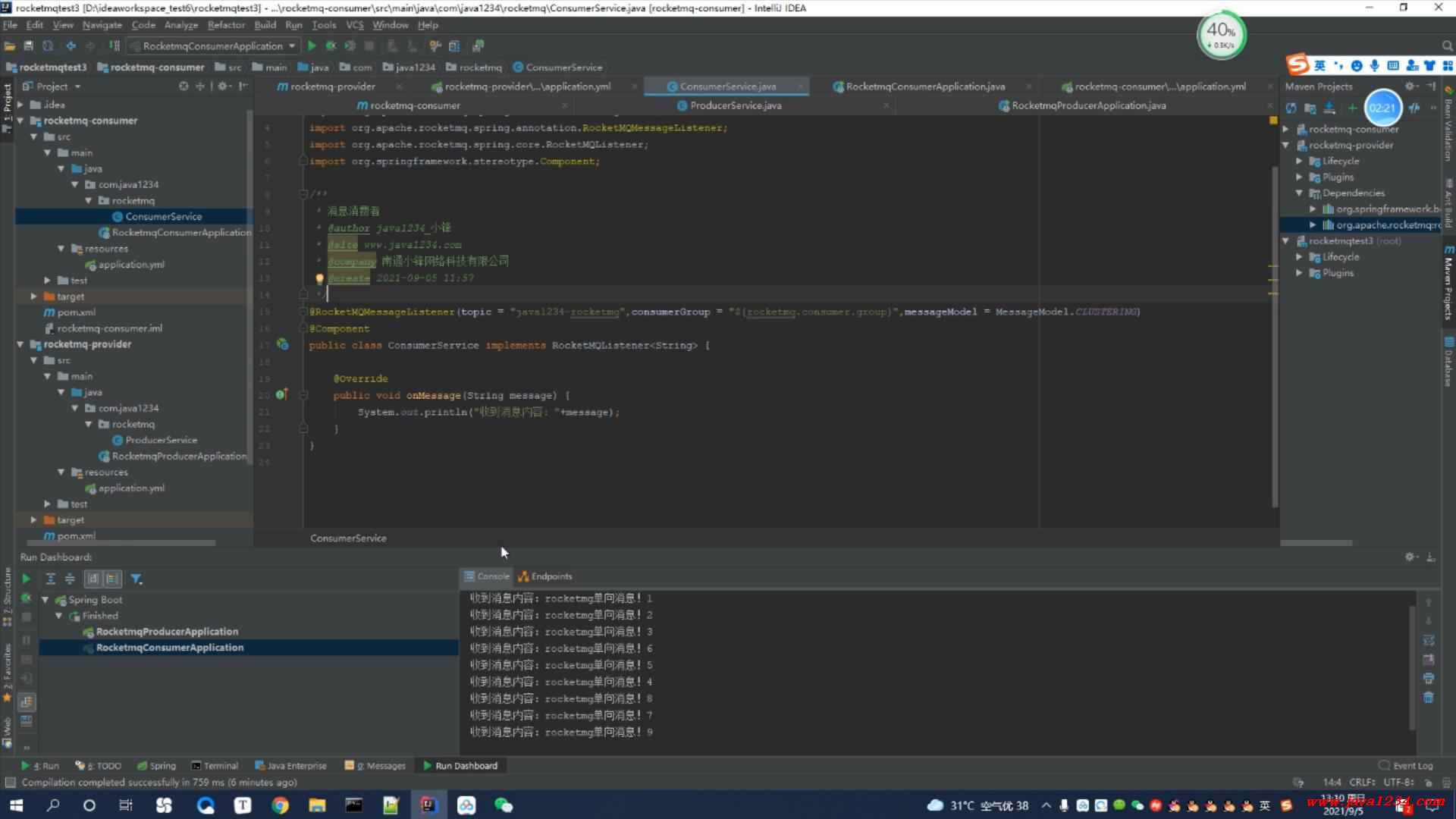Open the Refactor menu
1456x819 pixels.
[x=226, y=25]
